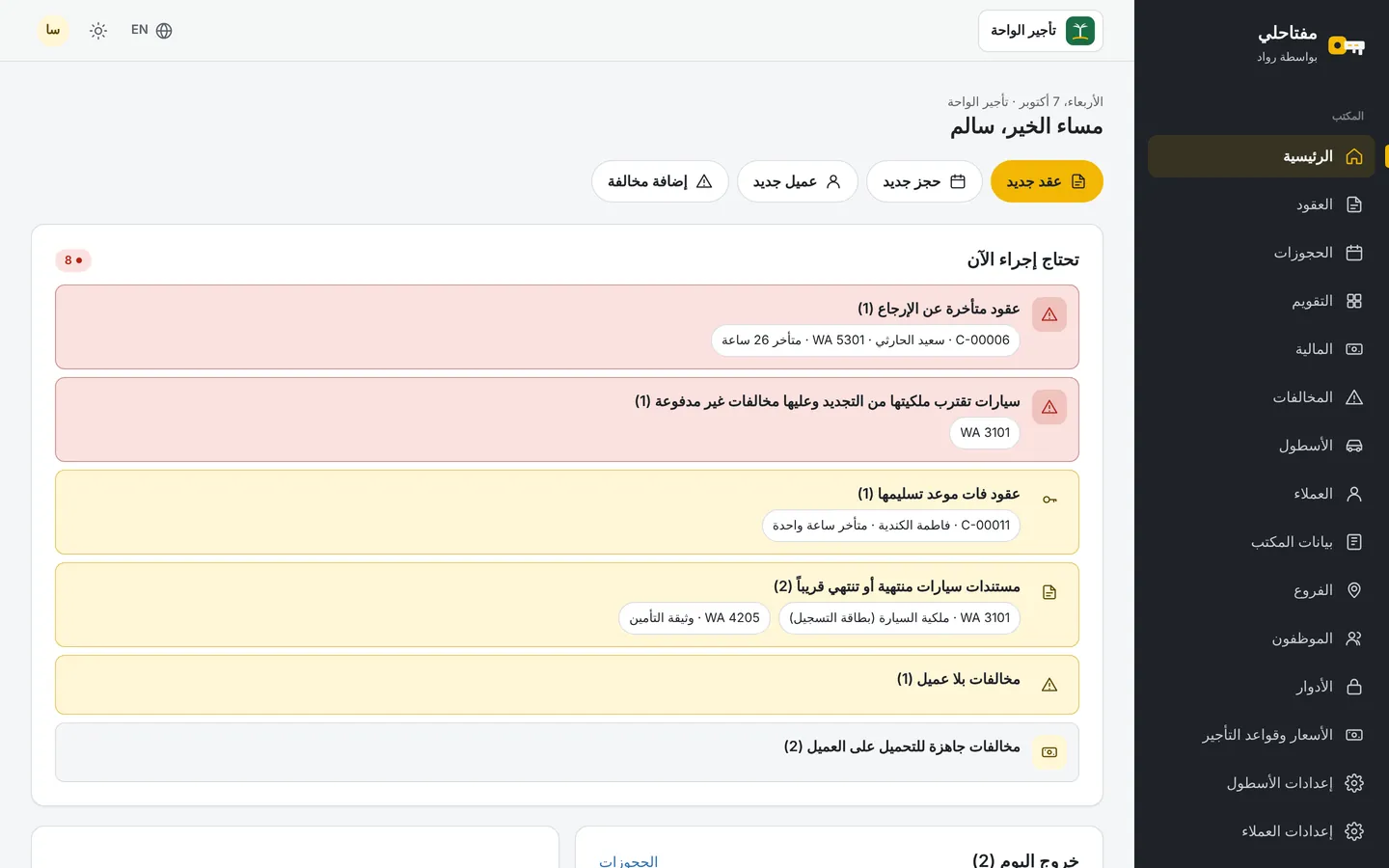
Task: Open the مخالفات بلا عميل alert row
Action: (567, 685)
